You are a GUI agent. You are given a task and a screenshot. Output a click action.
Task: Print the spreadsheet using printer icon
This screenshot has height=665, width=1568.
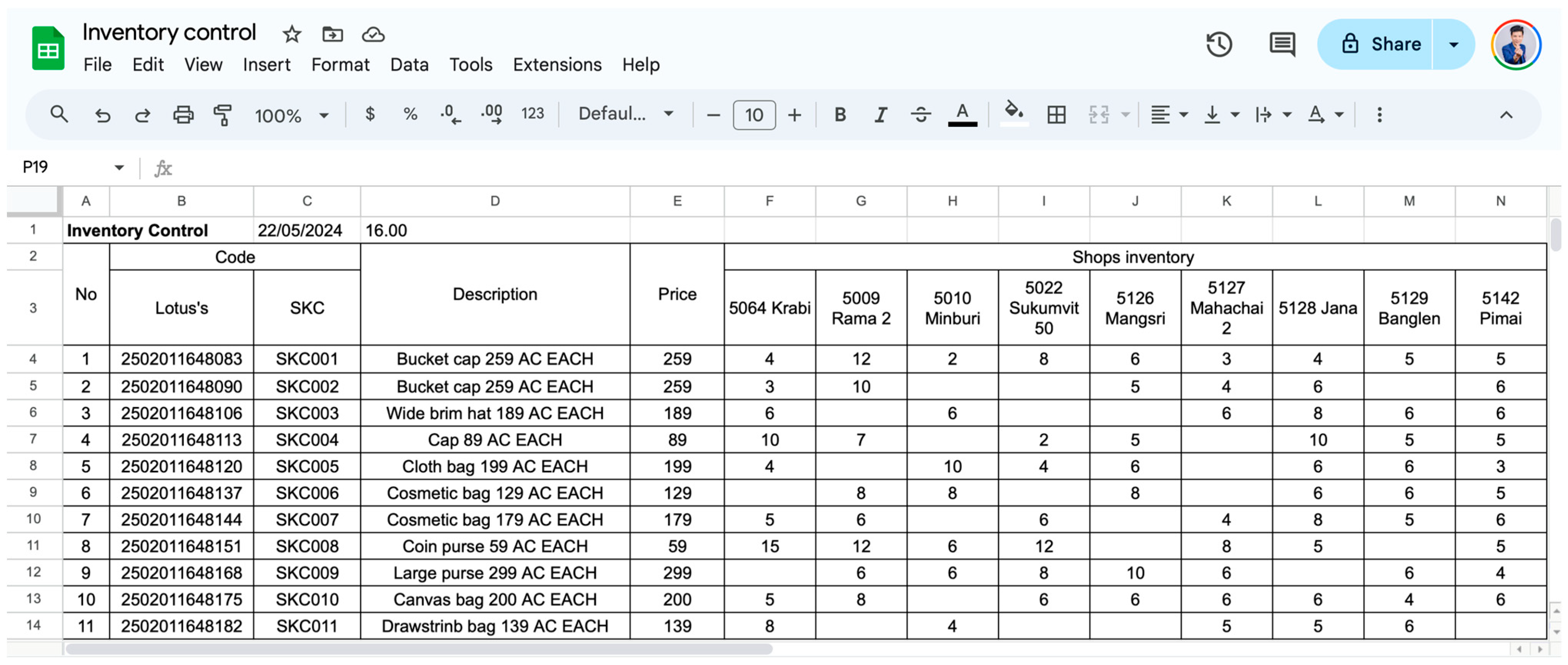click(x=183, y=115)
